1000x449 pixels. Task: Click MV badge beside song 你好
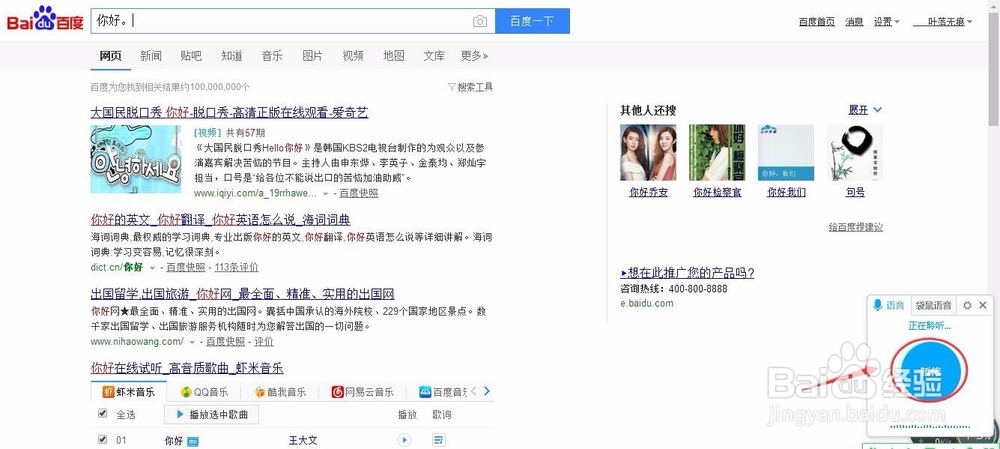[x=192, y=441]
